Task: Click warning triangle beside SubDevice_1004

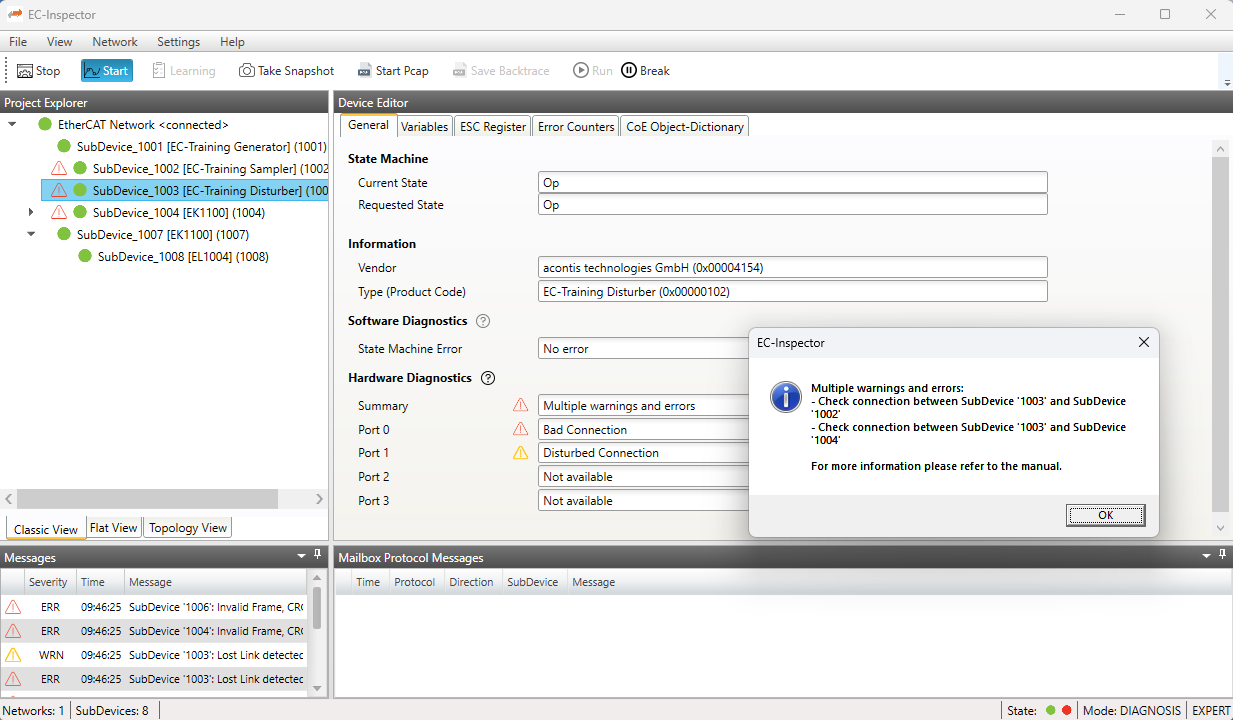Action: pos(59,212)
